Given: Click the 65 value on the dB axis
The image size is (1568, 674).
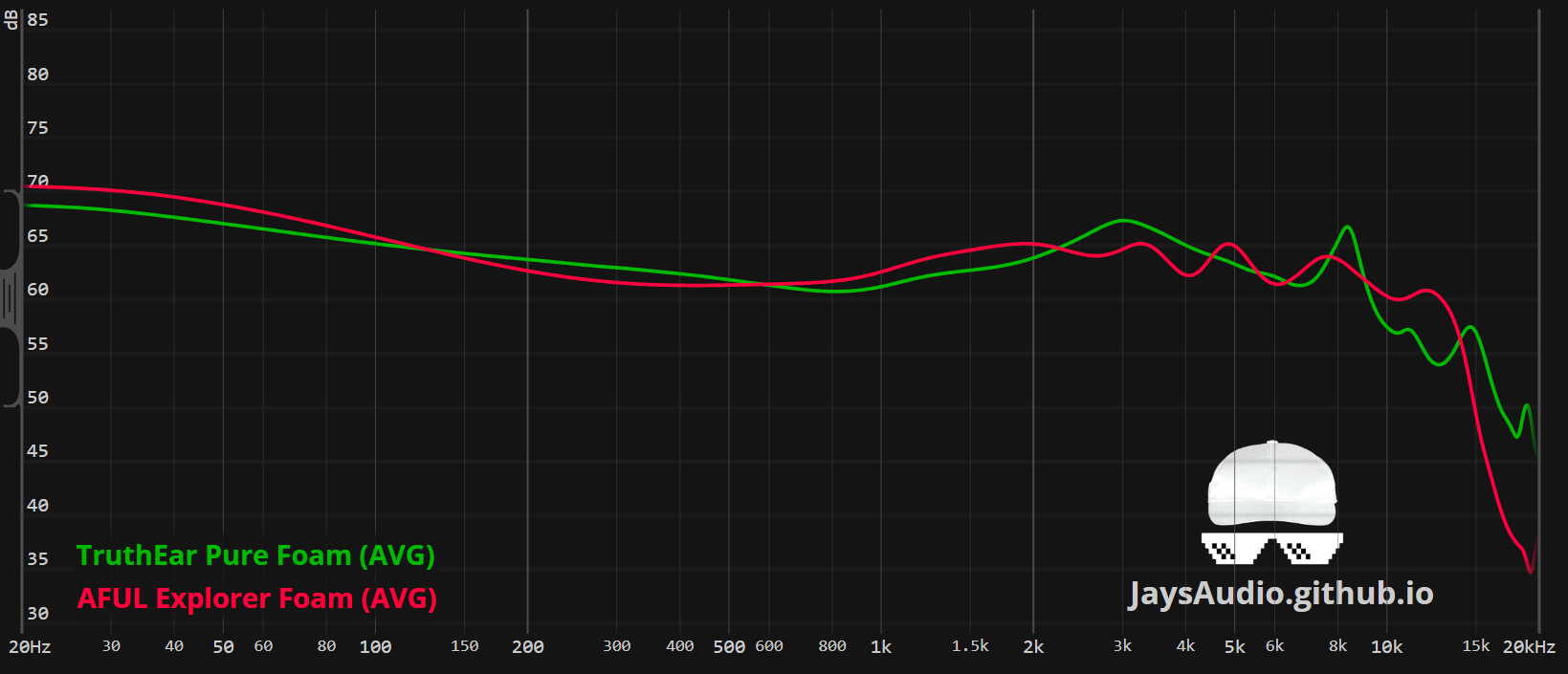Looking at the screenshot, I should click(37, 236).
